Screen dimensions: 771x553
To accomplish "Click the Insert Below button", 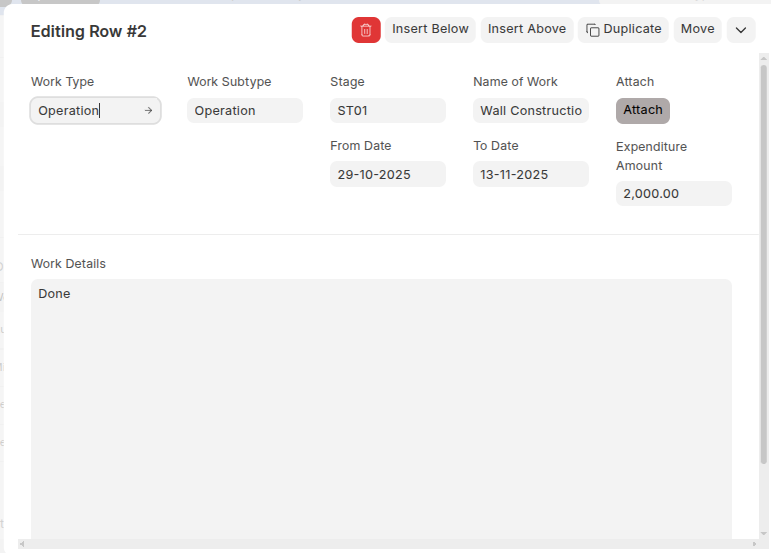I will [x=430, y=30].
